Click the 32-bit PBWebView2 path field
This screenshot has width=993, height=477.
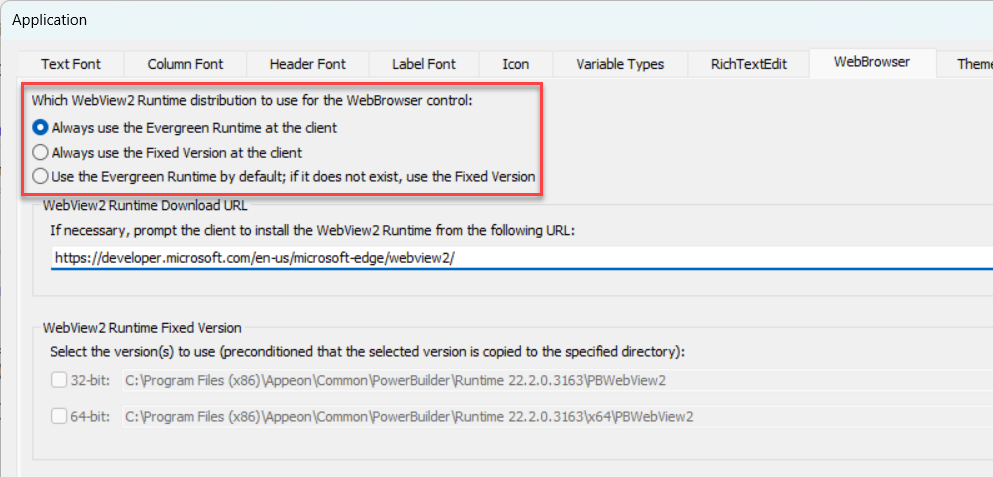(x=550, y=380)
